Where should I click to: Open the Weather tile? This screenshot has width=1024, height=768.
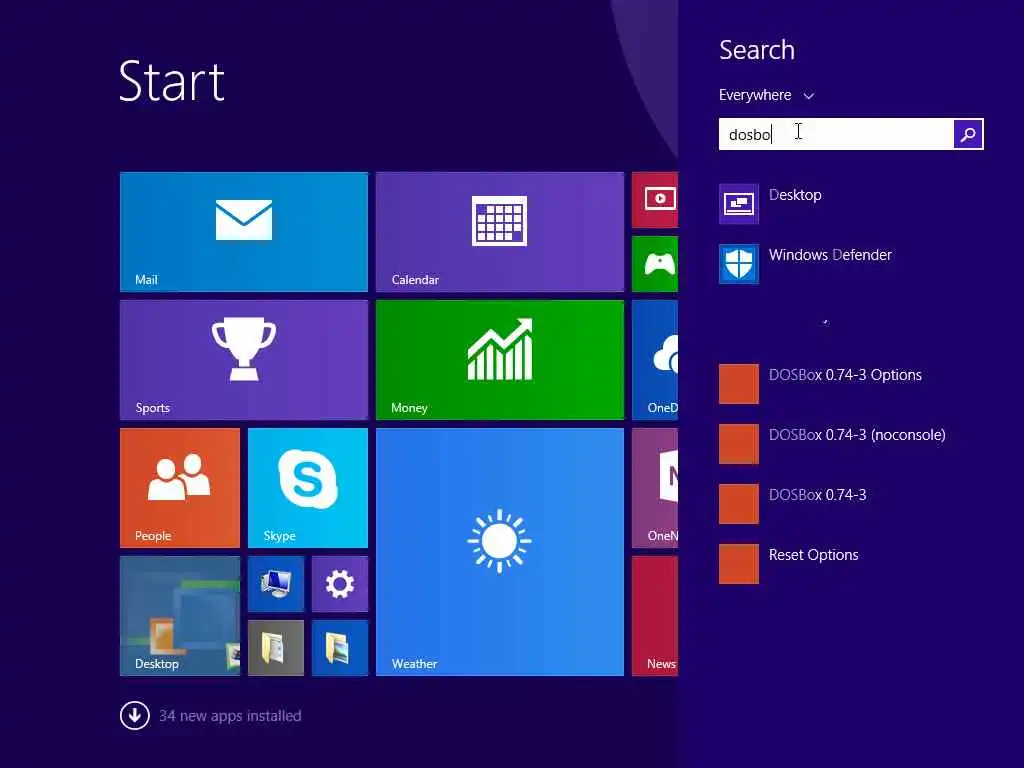click(500, 552)
